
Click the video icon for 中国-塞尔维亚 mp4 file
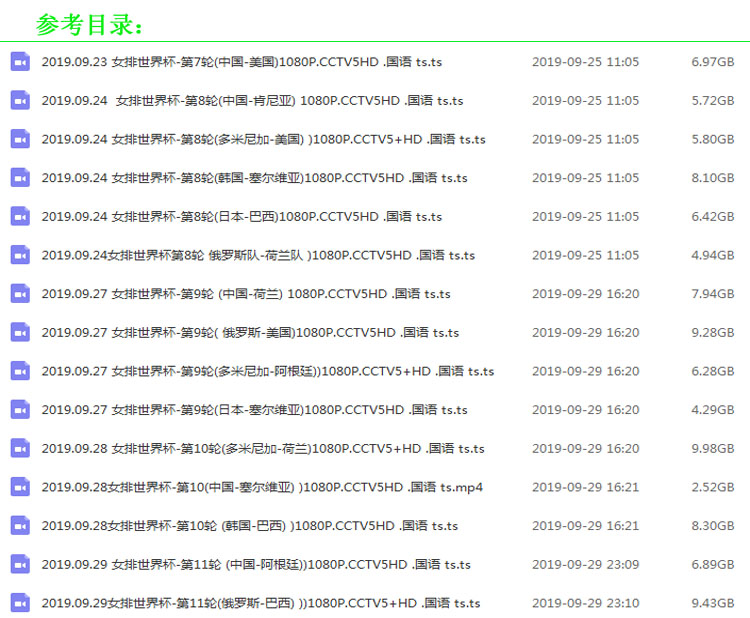click(20, 487)
